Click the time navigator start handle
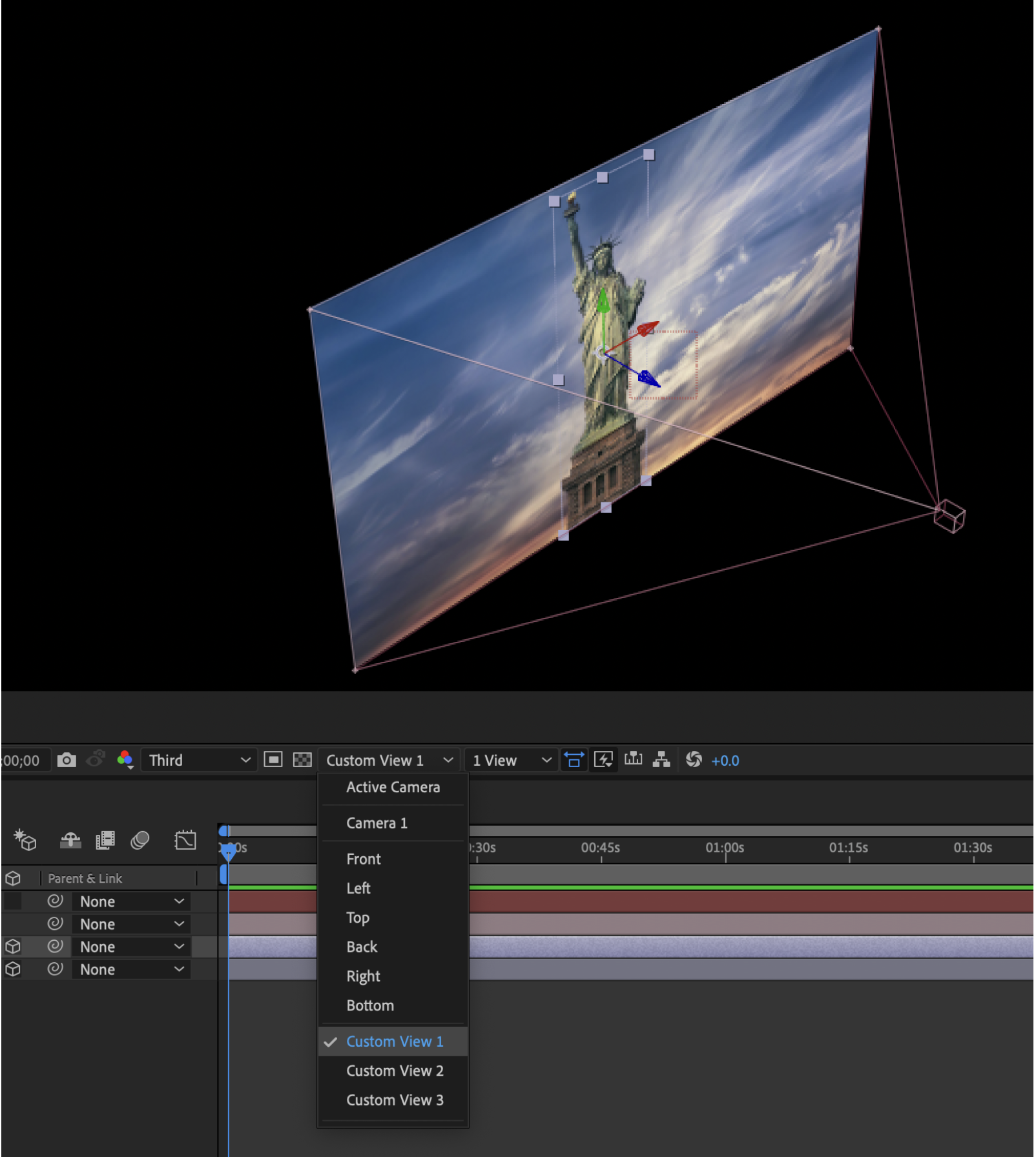Image resolution: width=1036 pixels, height=1161 pixels. point(224,830)
